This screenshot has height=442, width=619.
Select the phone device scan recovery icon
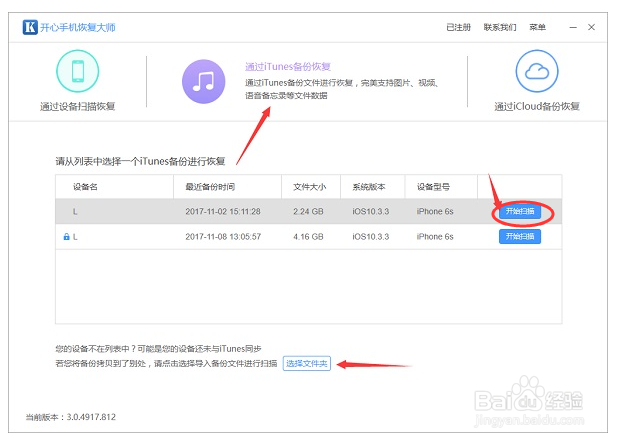[78, 71]
